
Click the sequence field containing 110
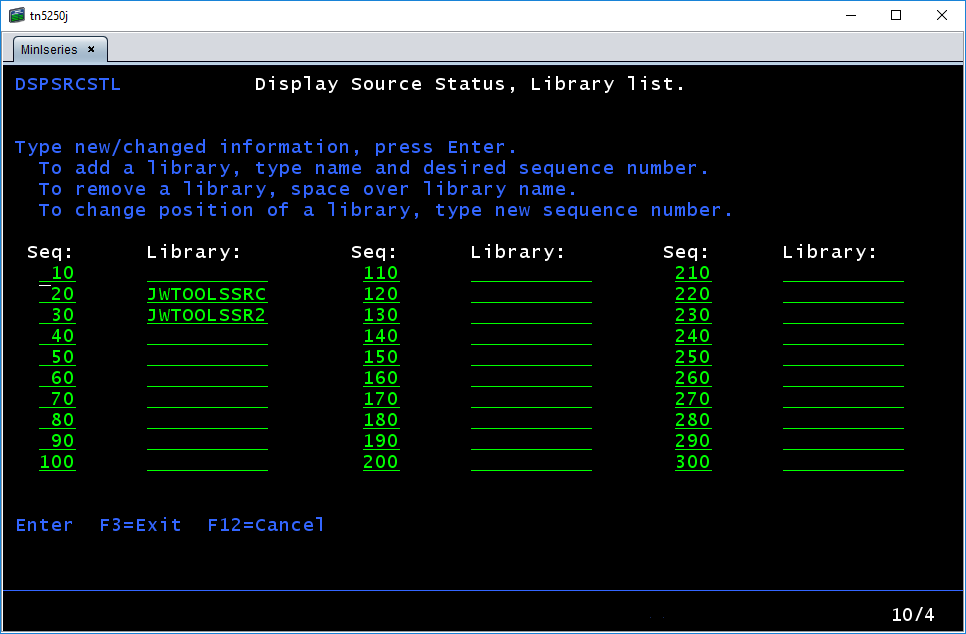tap(381, 273)
